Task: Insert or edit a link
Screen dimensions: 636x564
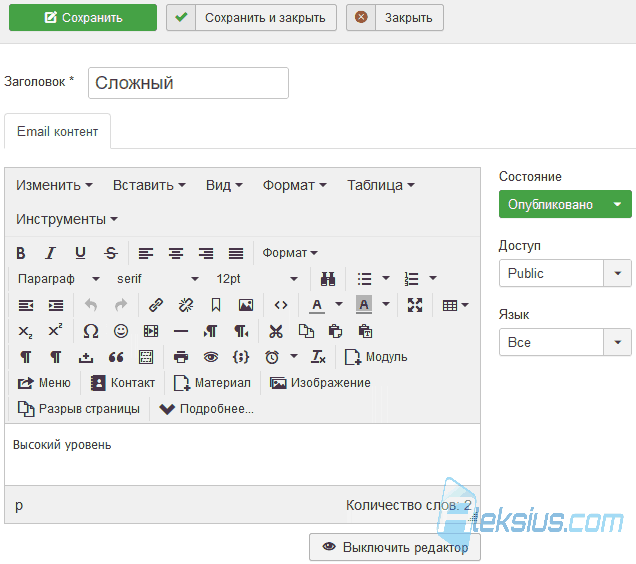Action: pyautogui.click(x=156, y=305)
